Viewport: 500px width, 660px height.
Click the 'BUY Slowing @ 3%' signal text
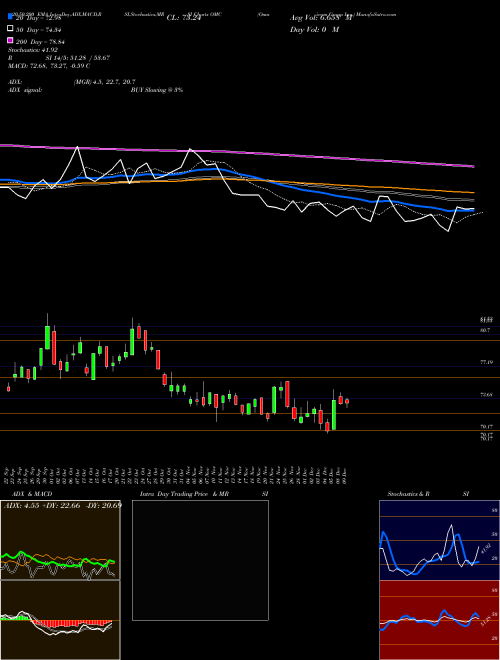157,90
